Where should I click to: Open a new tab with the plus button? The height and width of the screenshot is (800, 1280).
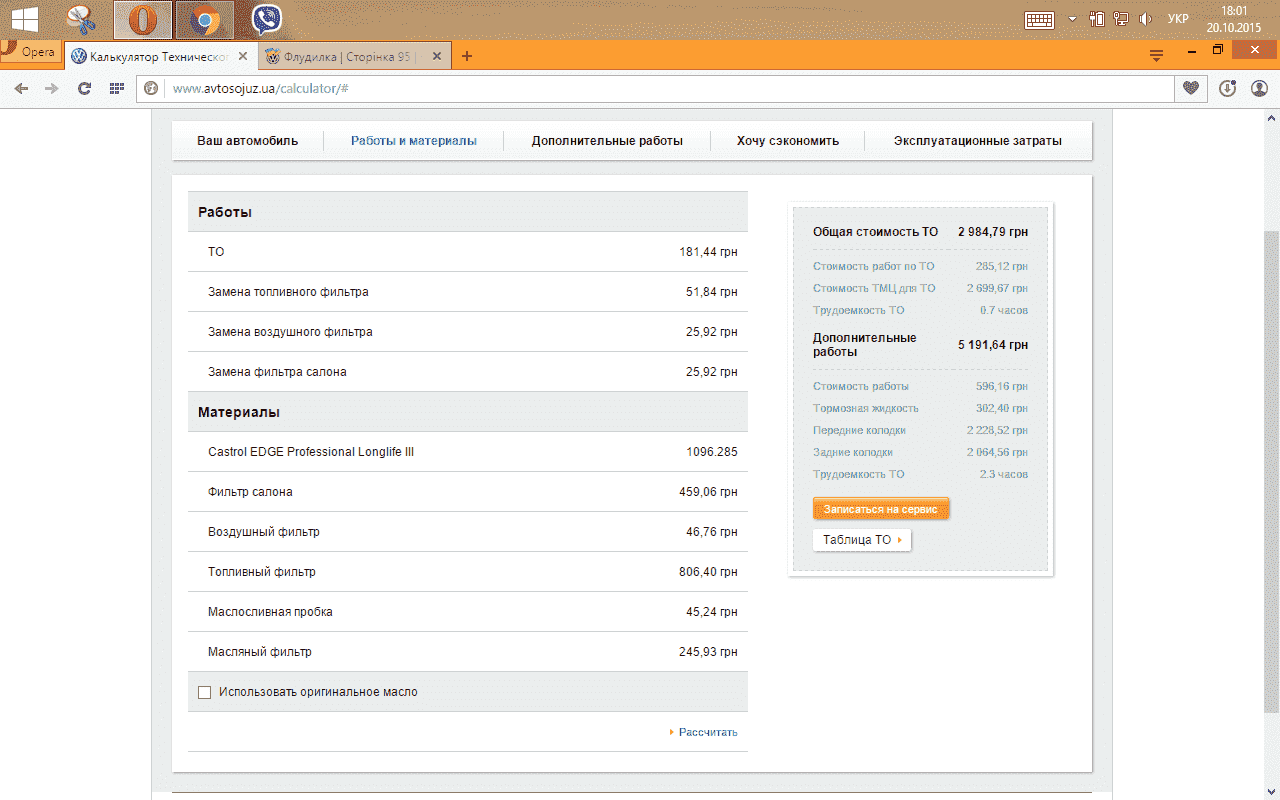(x=466, y=56)
